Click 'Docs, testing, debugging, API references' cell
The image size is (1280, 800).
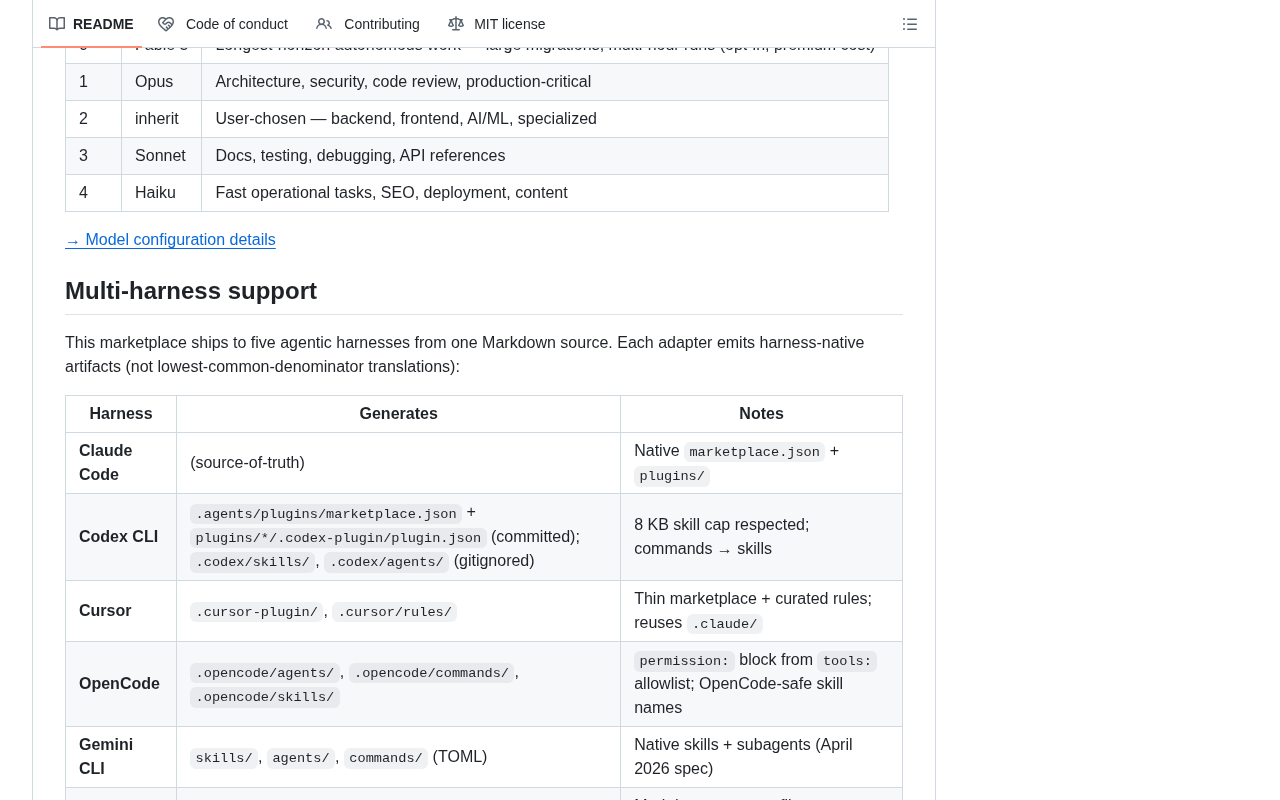click(x=545, y=156)
